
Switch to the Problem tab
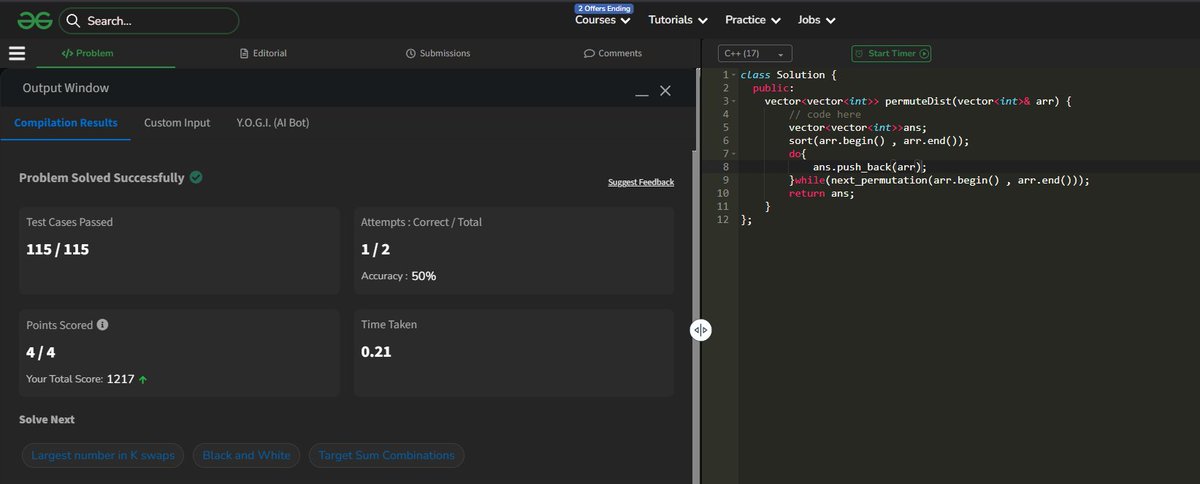(x=88, y=53)
